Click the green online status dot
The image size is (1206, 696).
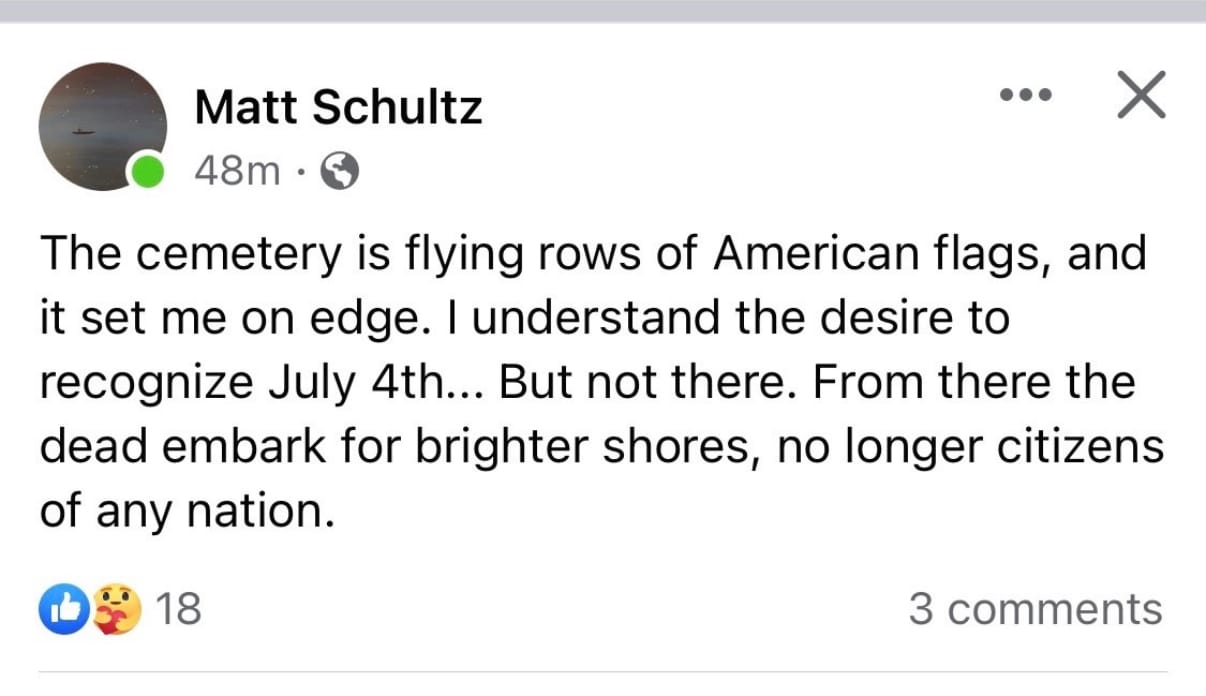tap(149, 174)
